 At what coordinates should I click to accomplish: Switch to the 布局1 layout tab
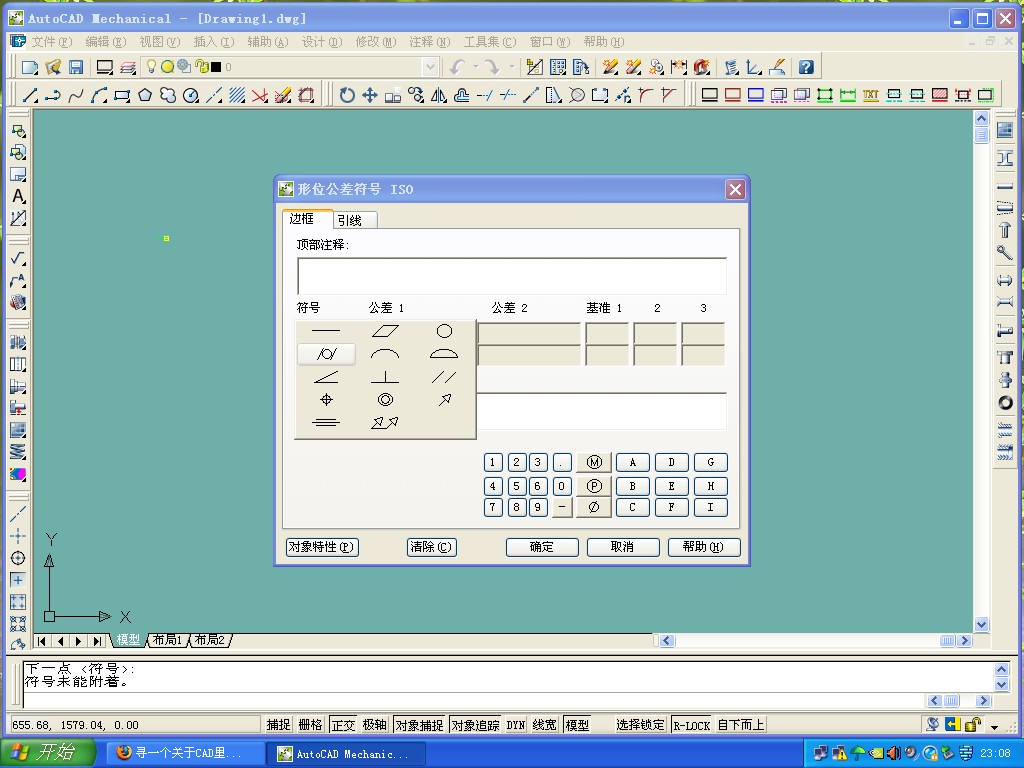(x=167, y=640)
